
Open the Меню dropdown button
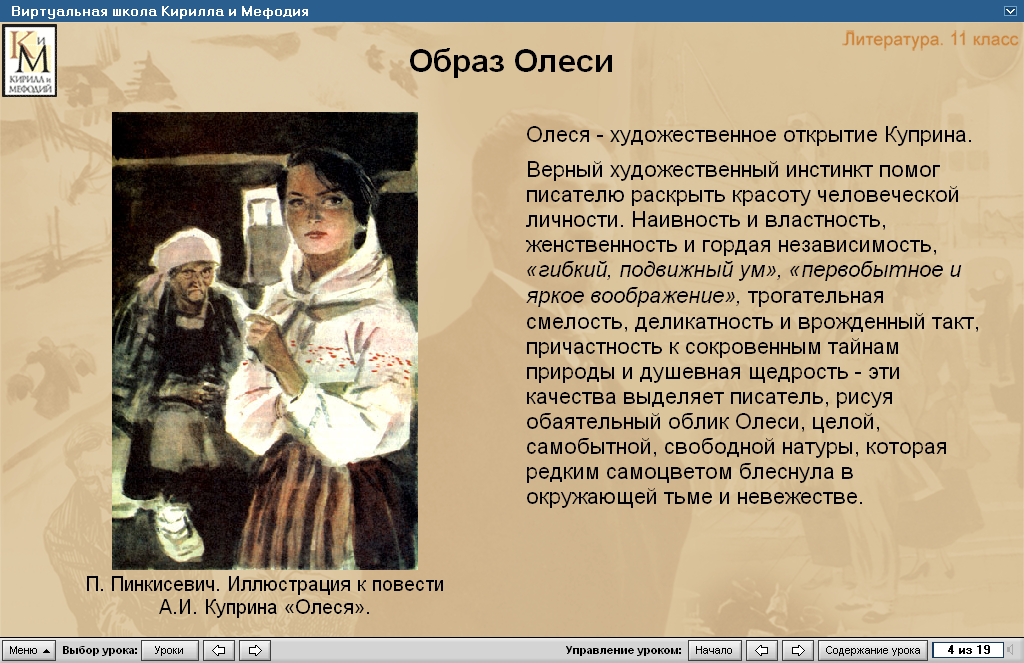[29, 651]
